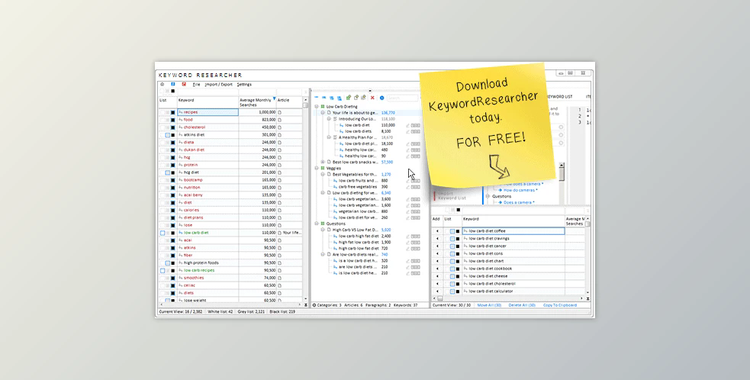Viewport: 750px width, 380px height.
Task: Click the article page icon in cholesterol row
Action: coord(280,127)
